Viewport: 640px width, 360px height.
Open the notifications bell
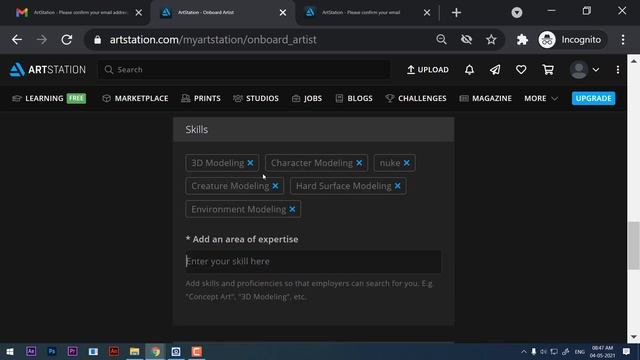[469, 70]
